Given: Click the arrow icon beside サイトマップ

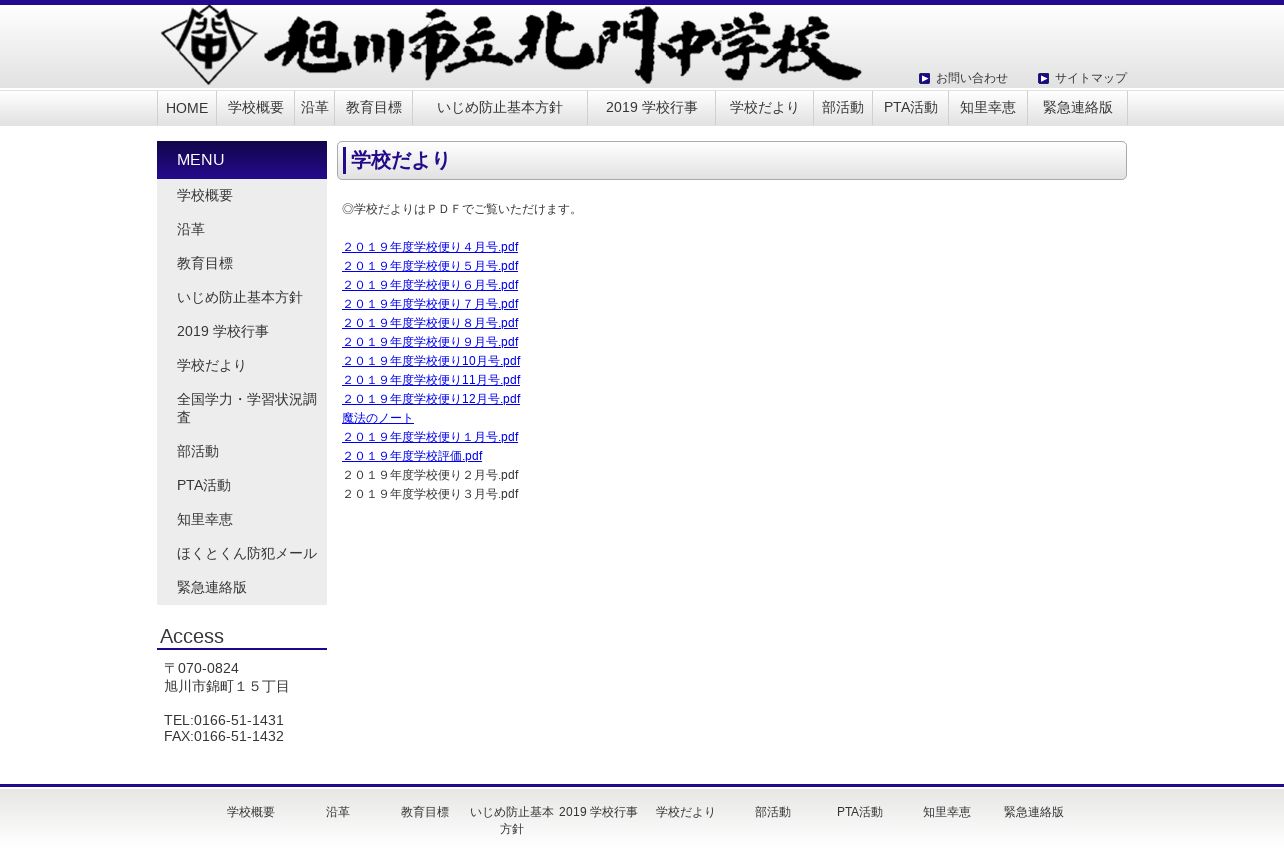Looking at the screenshot, I should click(x=1044, y=78).
